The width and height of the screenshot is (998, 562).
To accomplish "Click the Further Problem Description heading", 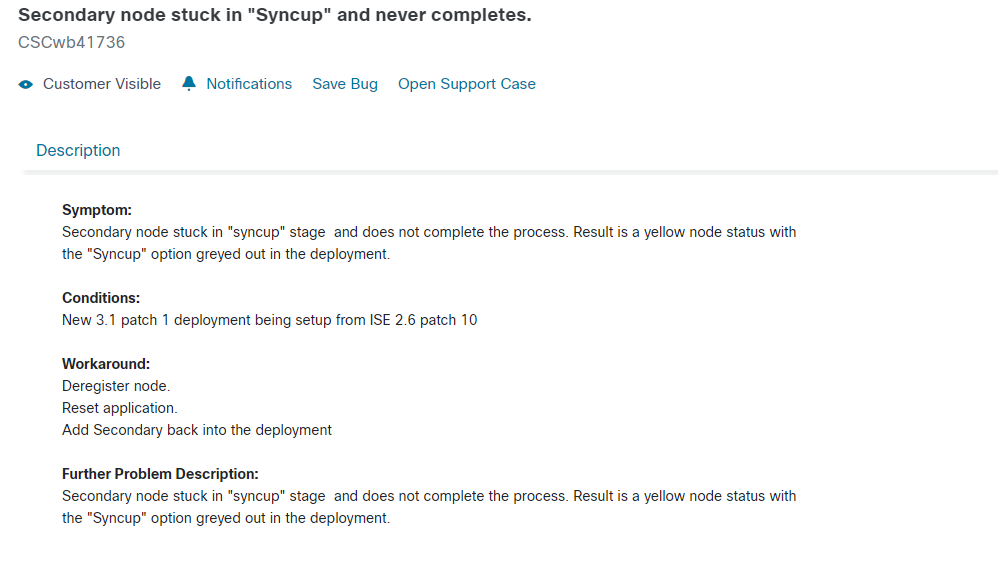I will (x=160, y=474).
